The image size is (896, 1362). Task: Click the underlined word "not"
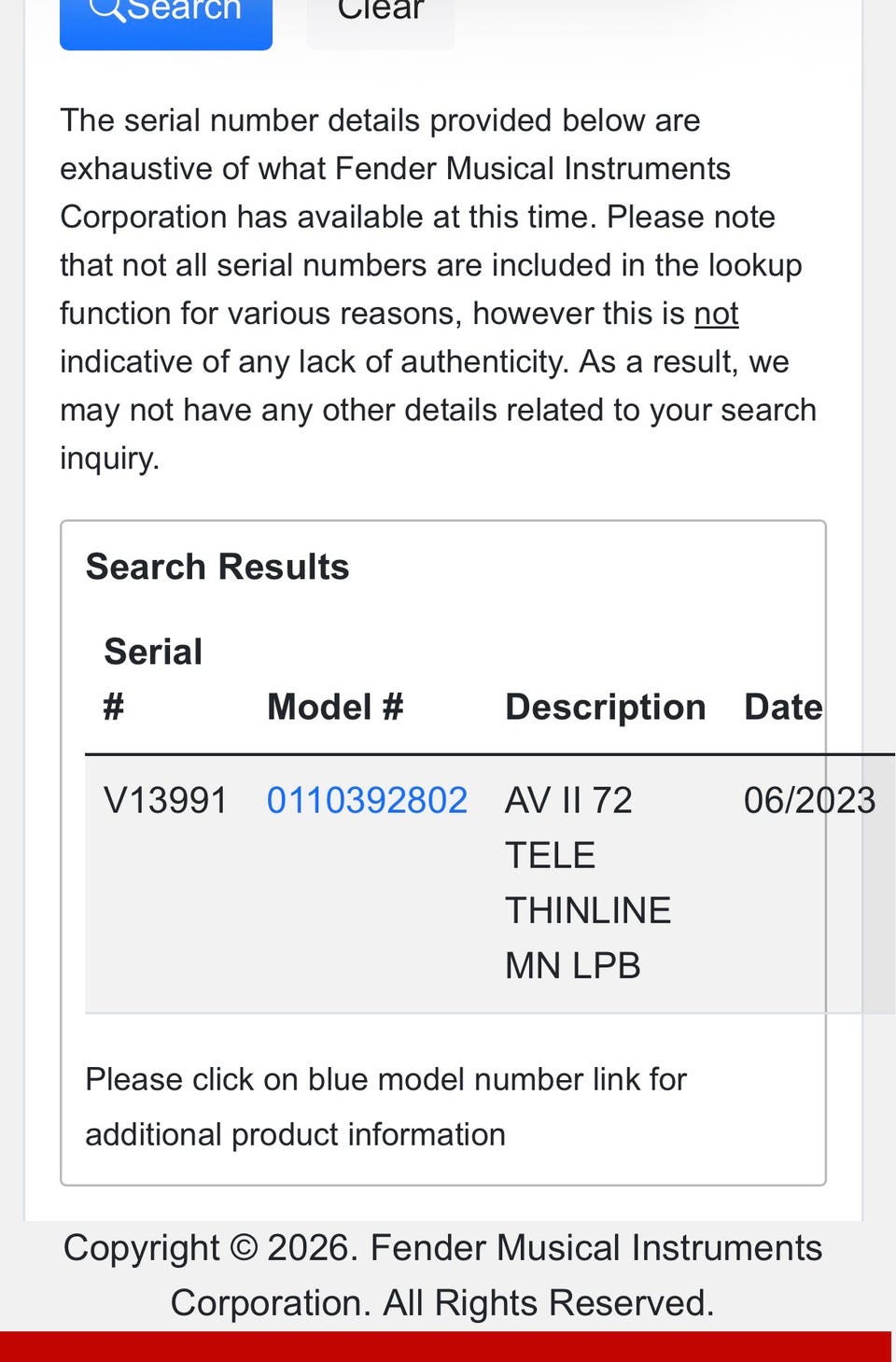pyautogui.click(x=716, y=314)
